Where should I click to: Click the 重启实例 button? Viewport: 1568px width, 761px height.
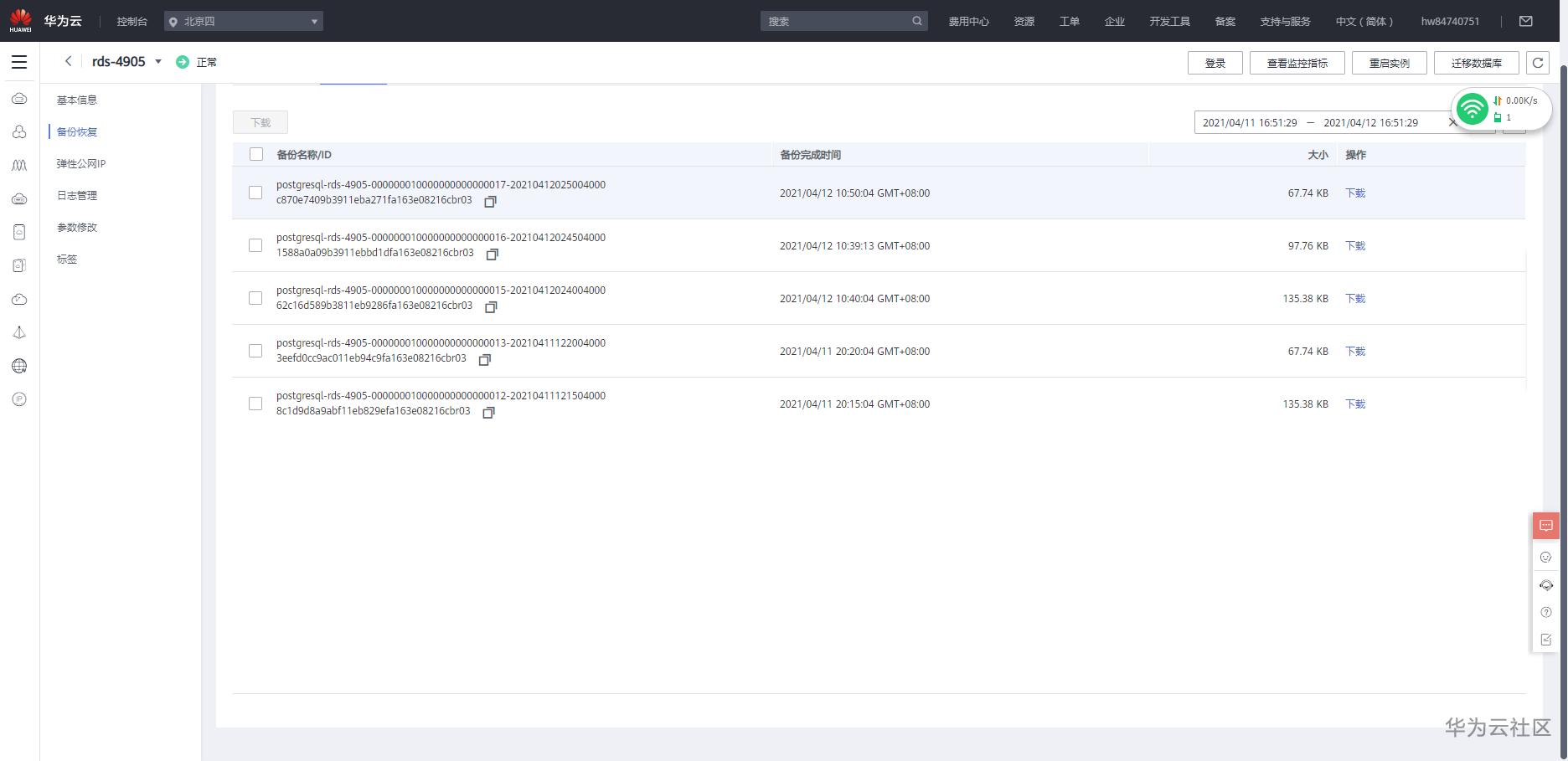pos(1390,63)
